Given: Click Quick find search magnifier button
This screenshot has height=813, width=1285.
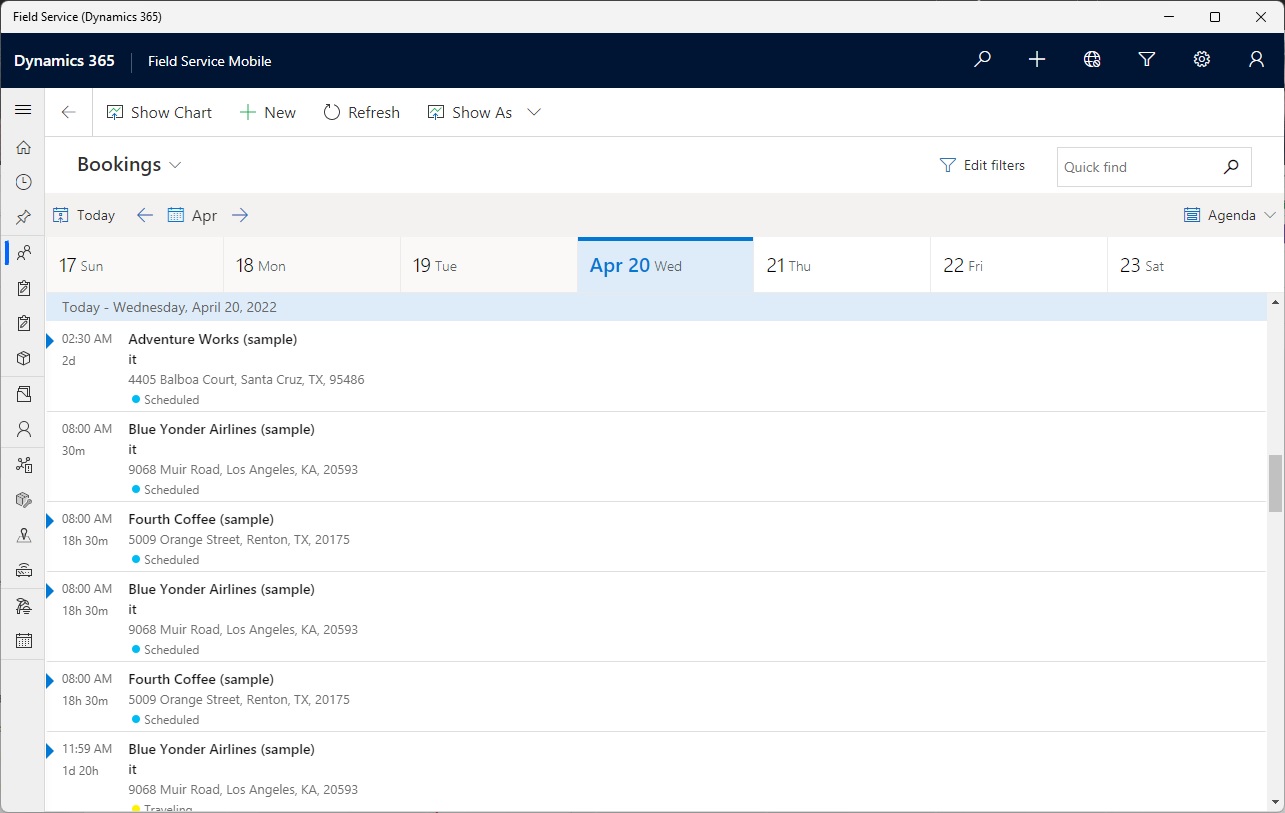Looking at the screenshot, I should 1231,167.
